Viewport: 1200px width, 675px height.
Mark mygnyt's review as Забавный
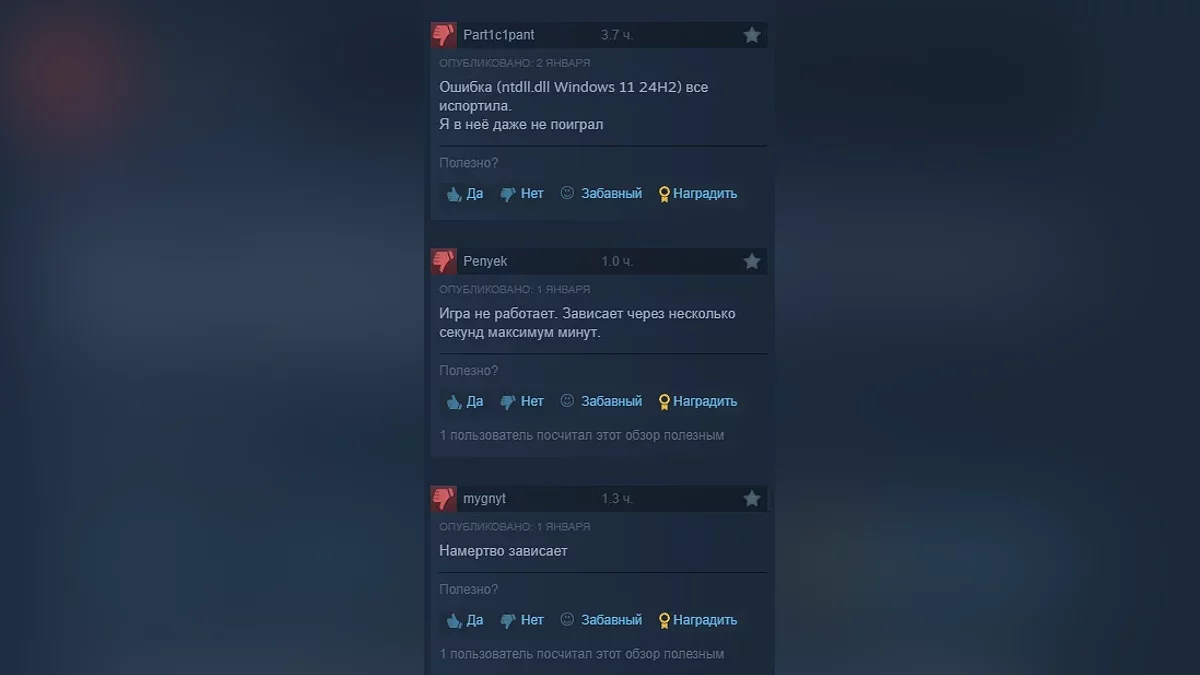pos(601,620)
